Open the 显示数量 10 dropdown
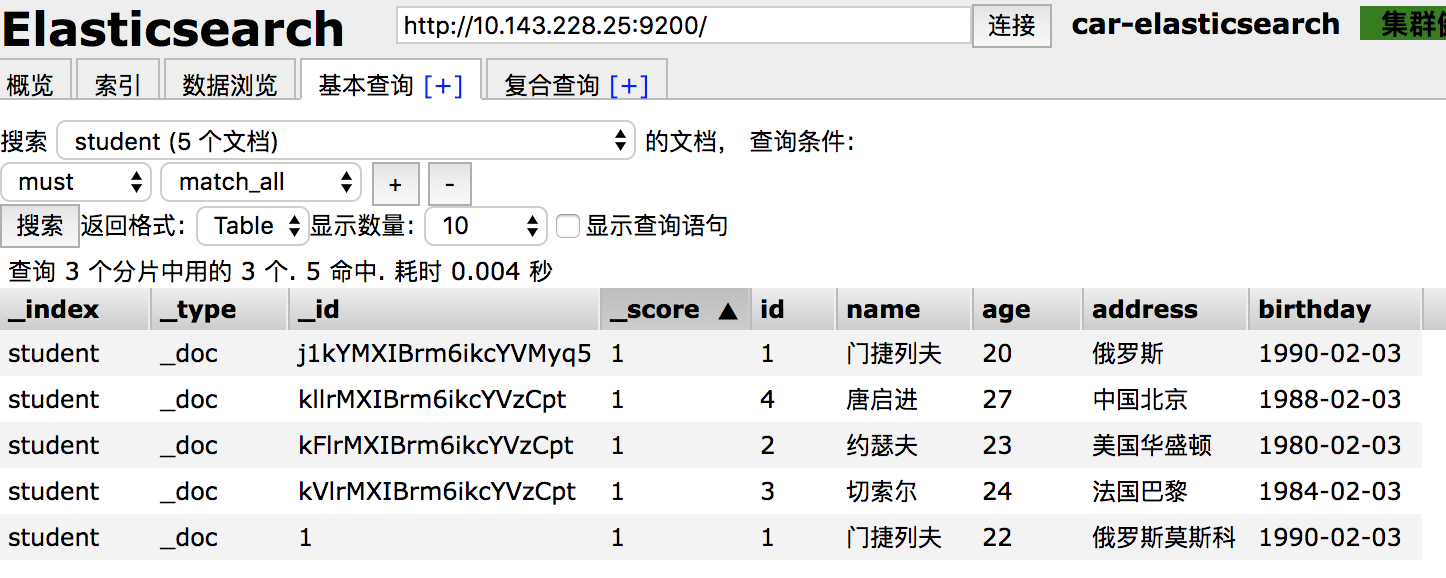This screenshot has height=578, width=1446. click(486, 226)
